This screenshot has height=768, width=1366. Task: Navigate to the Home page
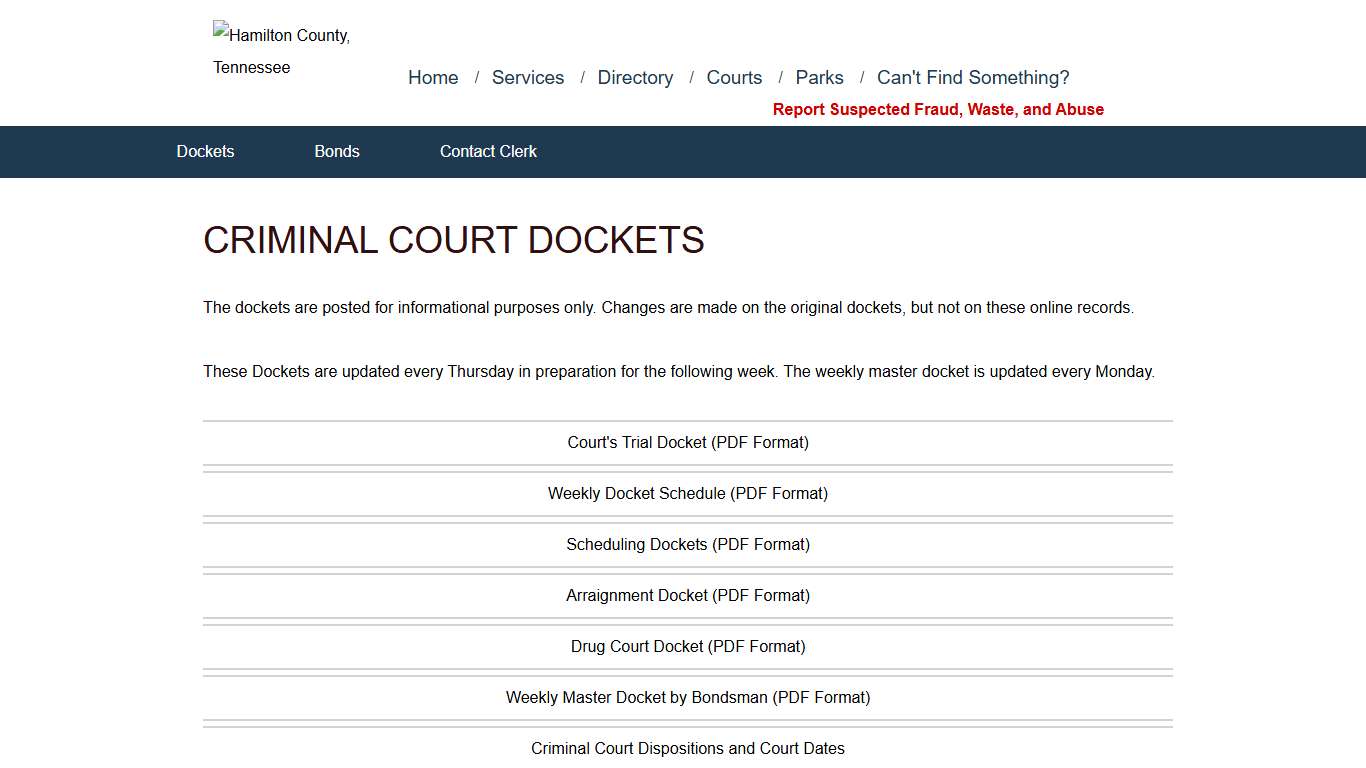pyautogui.click(x=432, y=77)
